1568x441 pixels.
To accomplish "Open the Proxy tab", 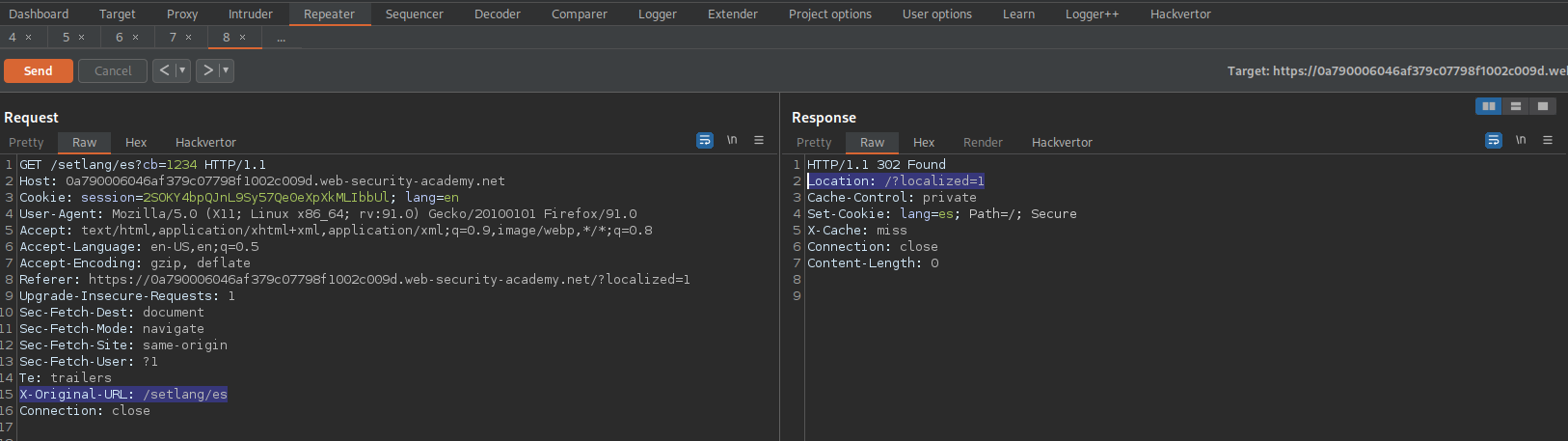I will pos(182,14).
